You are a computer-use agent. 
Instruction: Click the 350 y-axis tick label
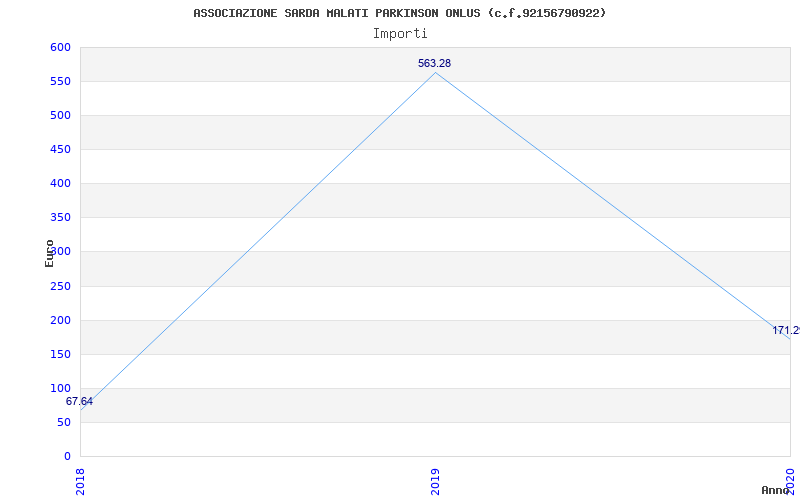point(60,218)
